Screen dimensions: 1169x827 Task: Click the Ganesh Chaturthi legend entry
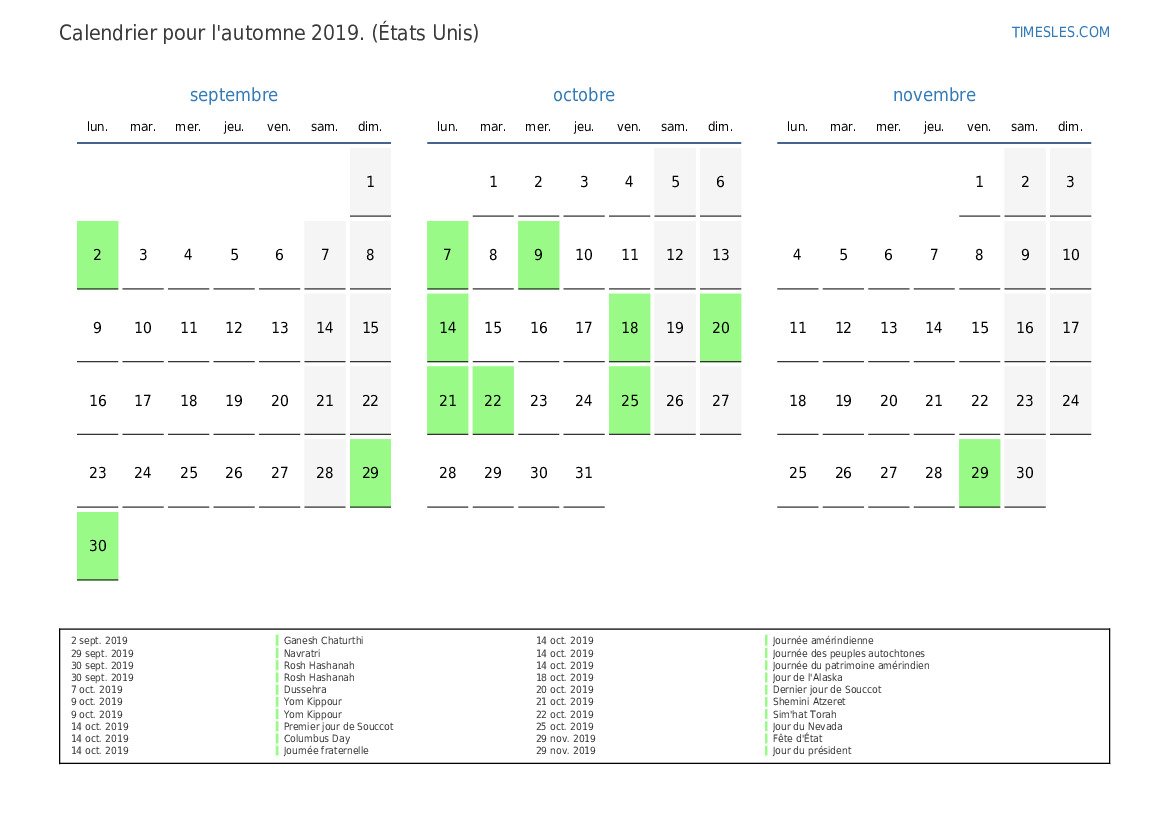click(324, 641)
